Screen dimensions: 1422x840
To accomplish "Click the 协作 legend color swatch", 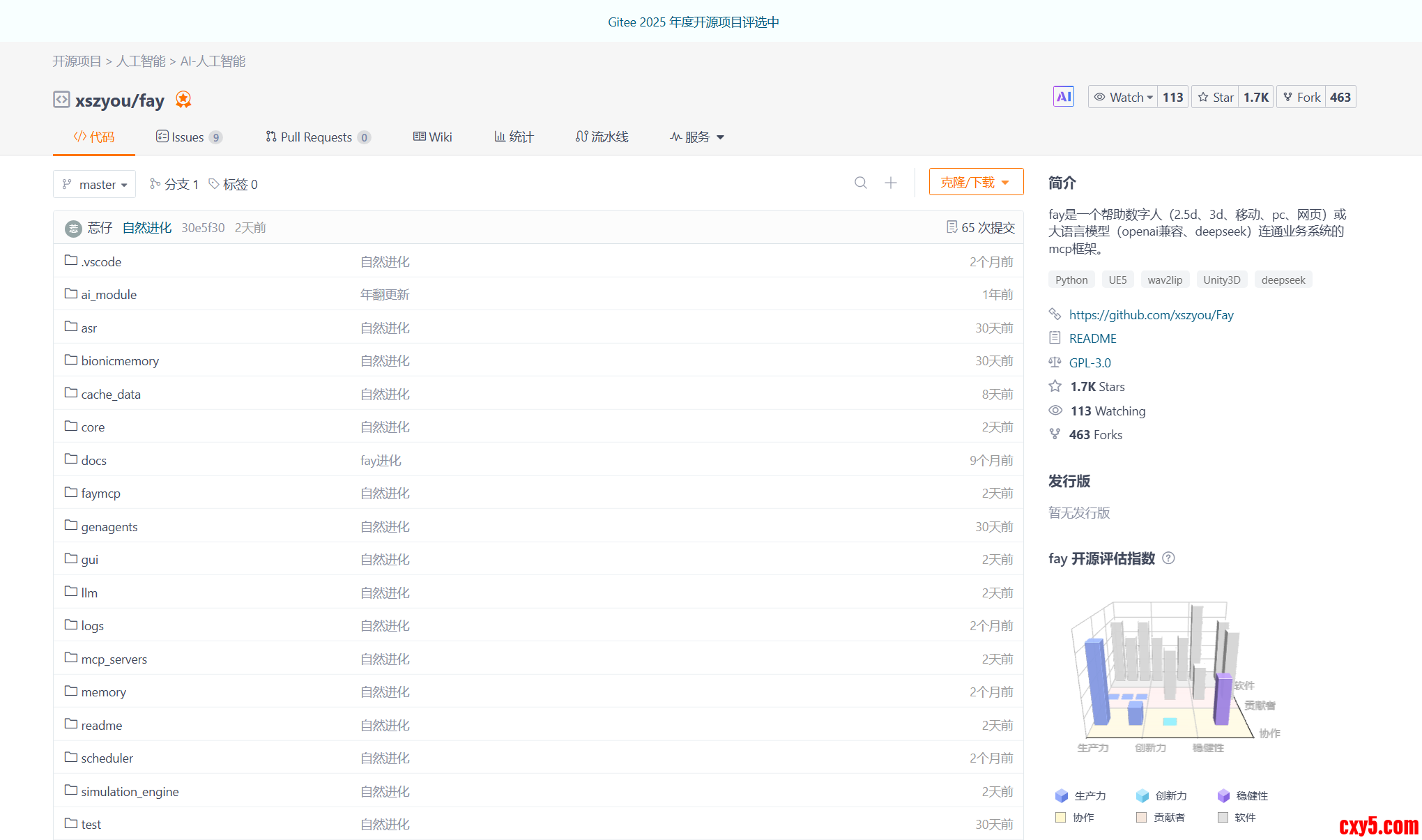I will coord(1061,817).
